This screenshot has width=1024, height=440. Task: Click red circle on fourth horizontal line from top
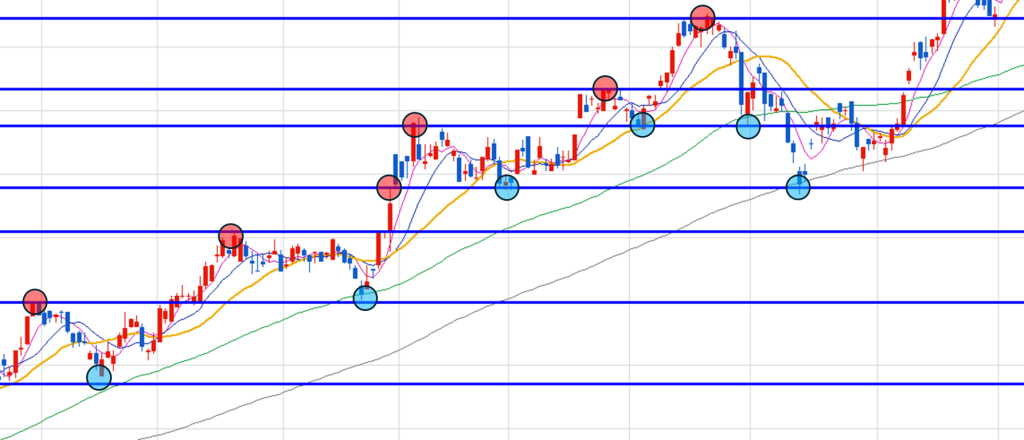pyautogui.click(x=390, y=187)
